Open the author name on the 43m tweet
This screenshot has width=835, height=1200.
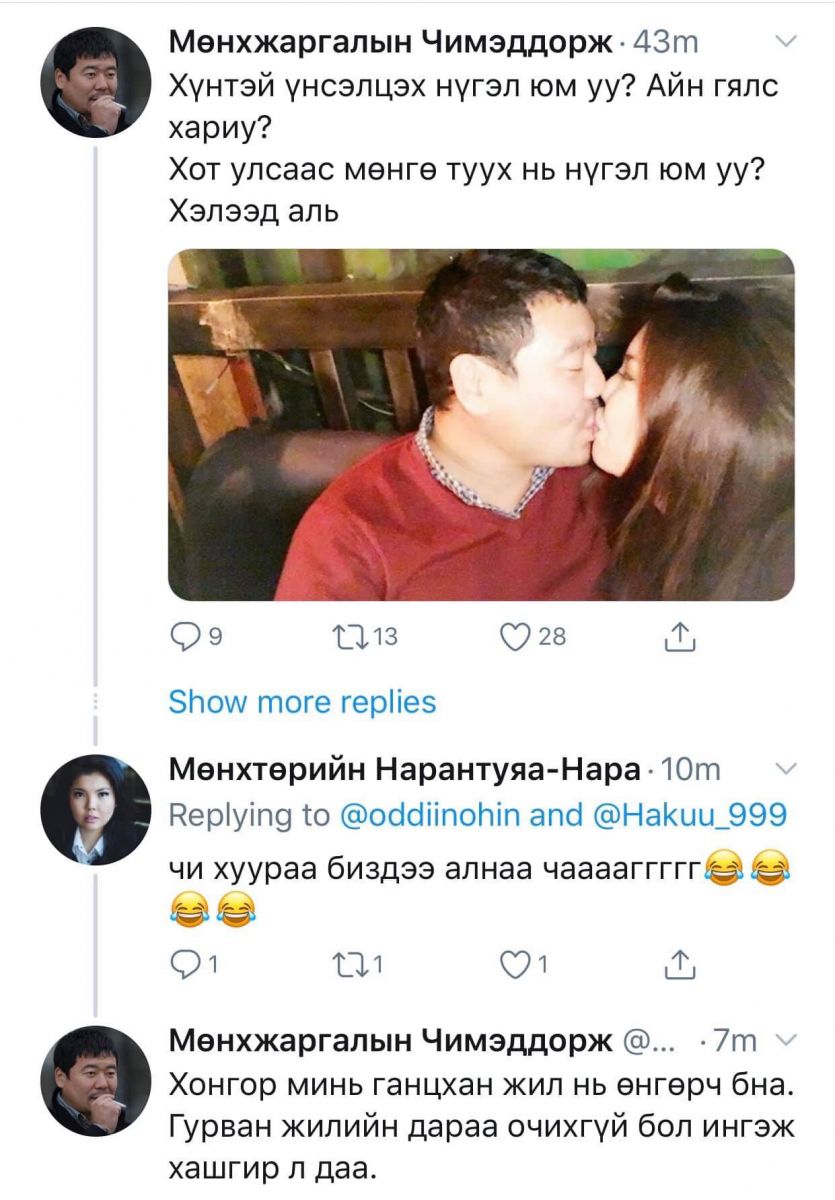coord(390,42)
